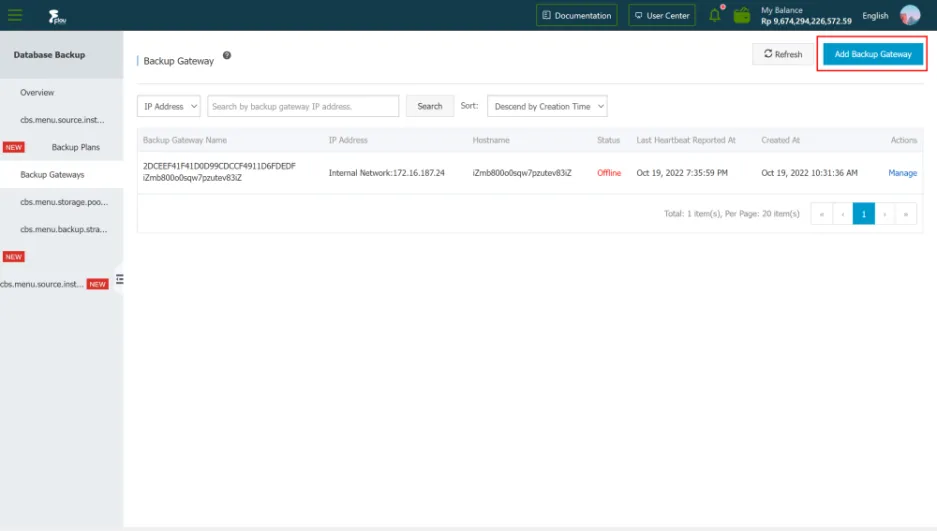
Task: Click the My Balance amount
Action: 806,21
